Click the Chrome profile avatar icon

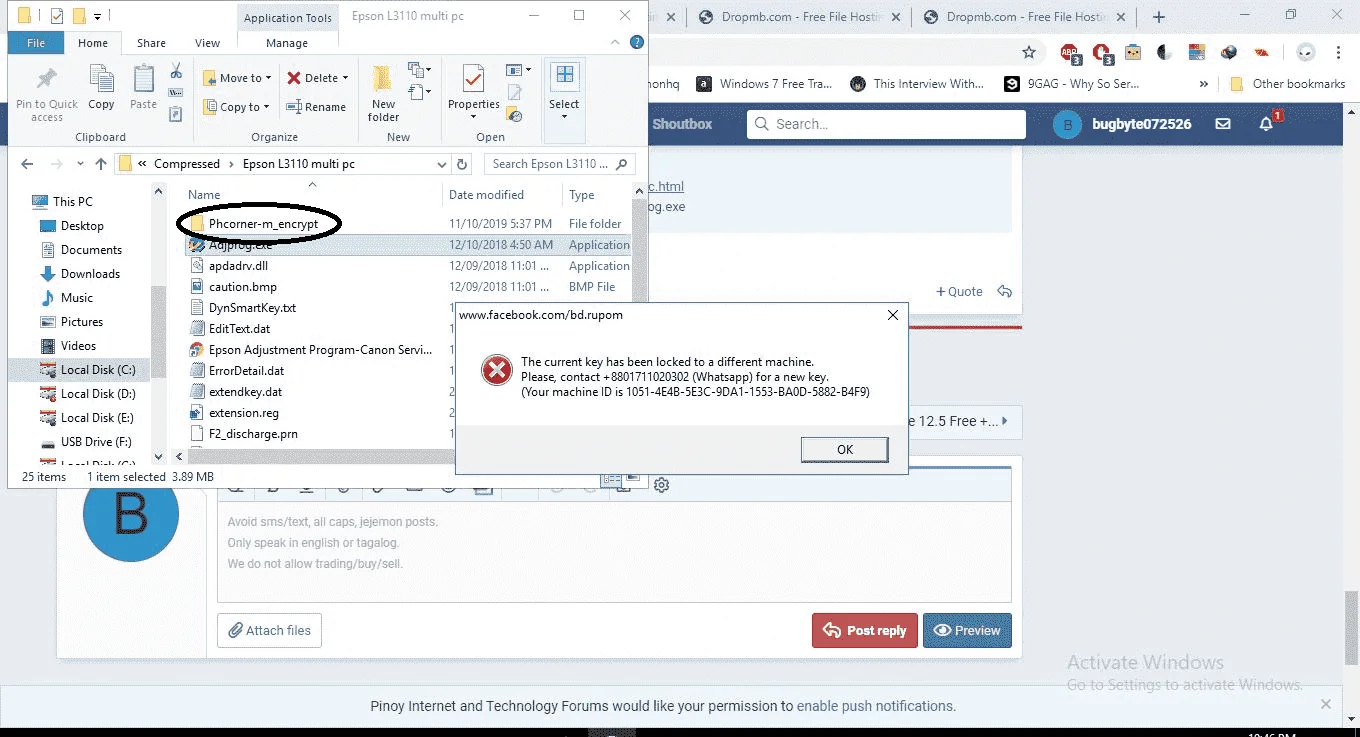[x=1305, y=52]
